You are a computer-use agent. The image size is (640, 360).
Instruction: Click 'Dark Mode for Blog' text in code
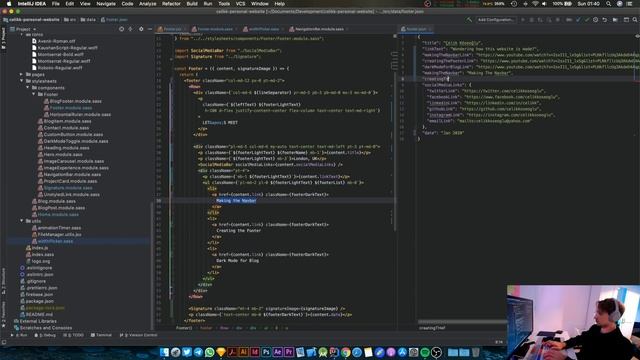(x=237, y=260)
